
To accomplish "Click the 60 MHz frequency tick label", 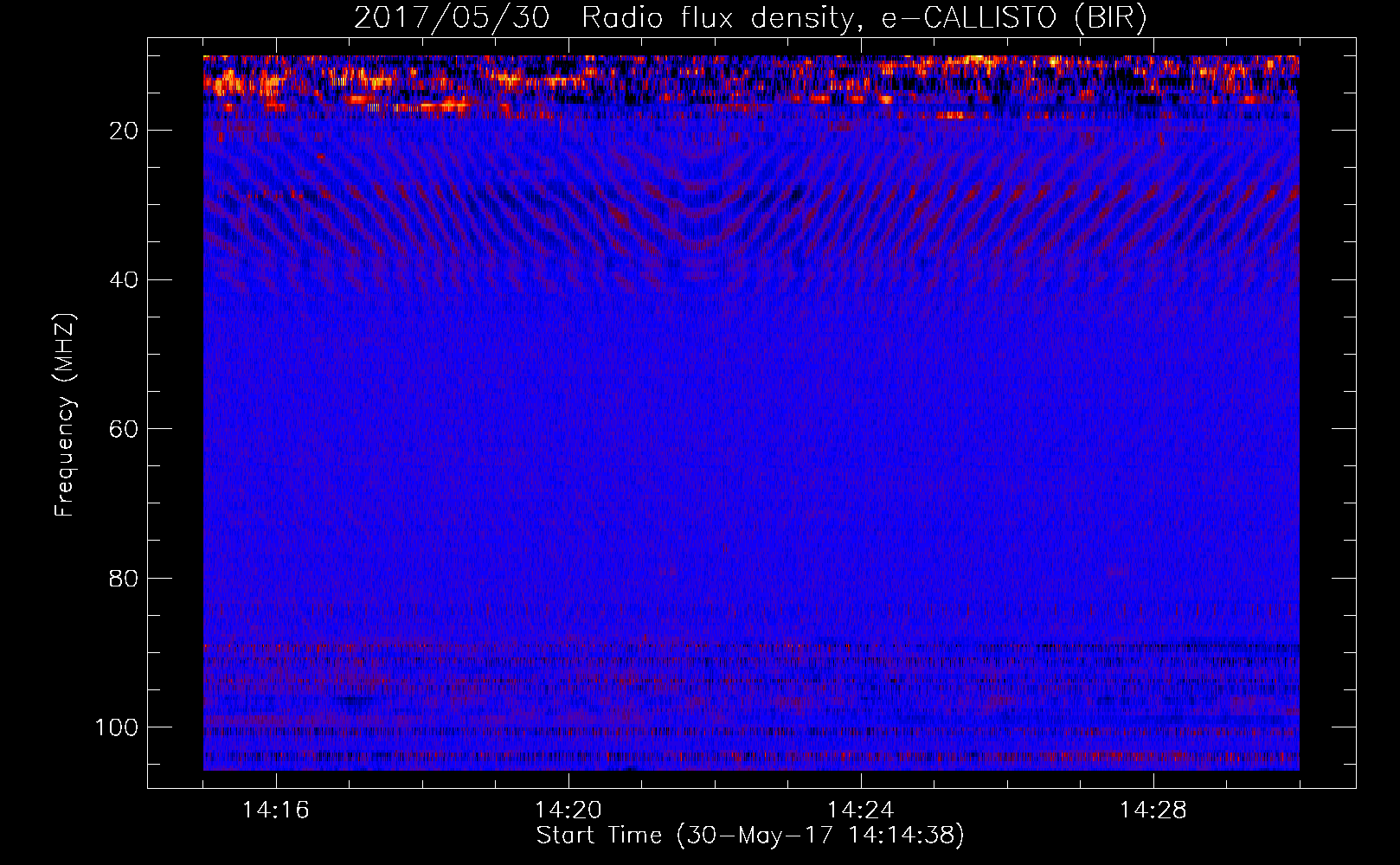I will [x=125, y=429].
